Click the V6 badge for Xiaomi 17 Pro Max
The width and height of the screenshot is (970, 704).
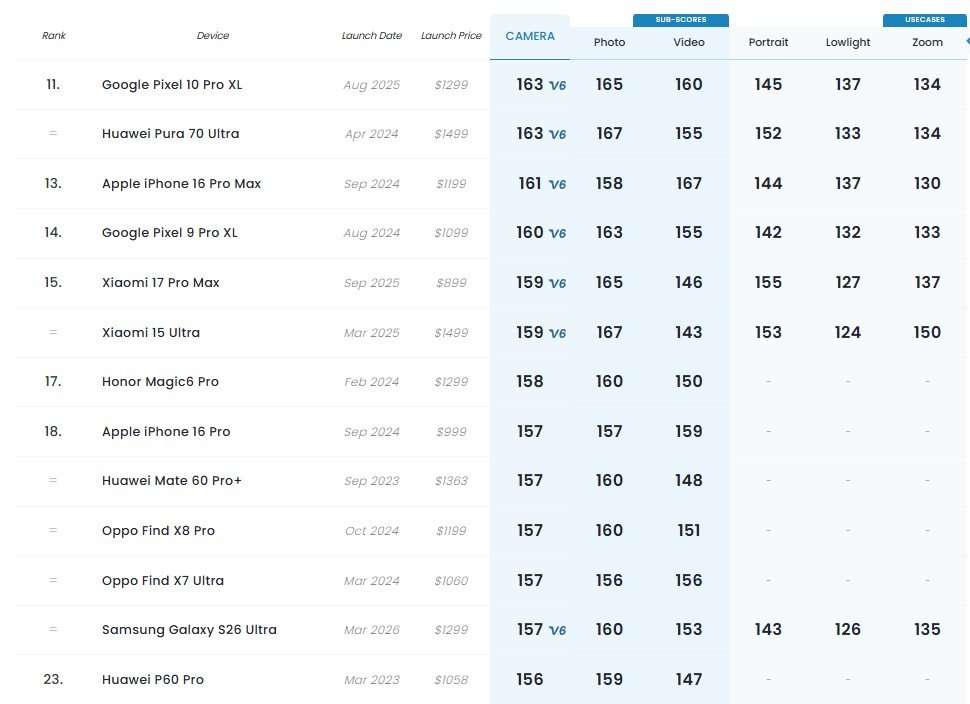(557, 283)
